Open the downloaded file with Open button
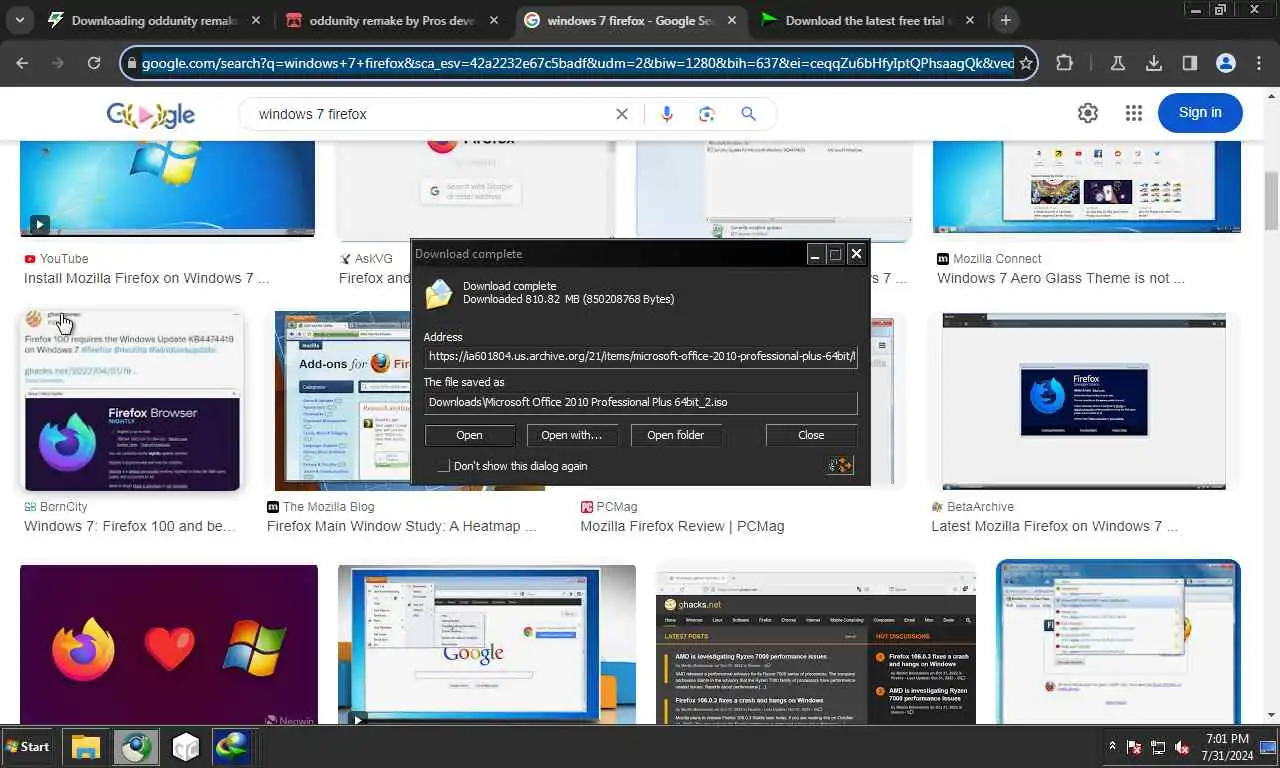Viewport: 1280px width, 768px height. (469, 435)
